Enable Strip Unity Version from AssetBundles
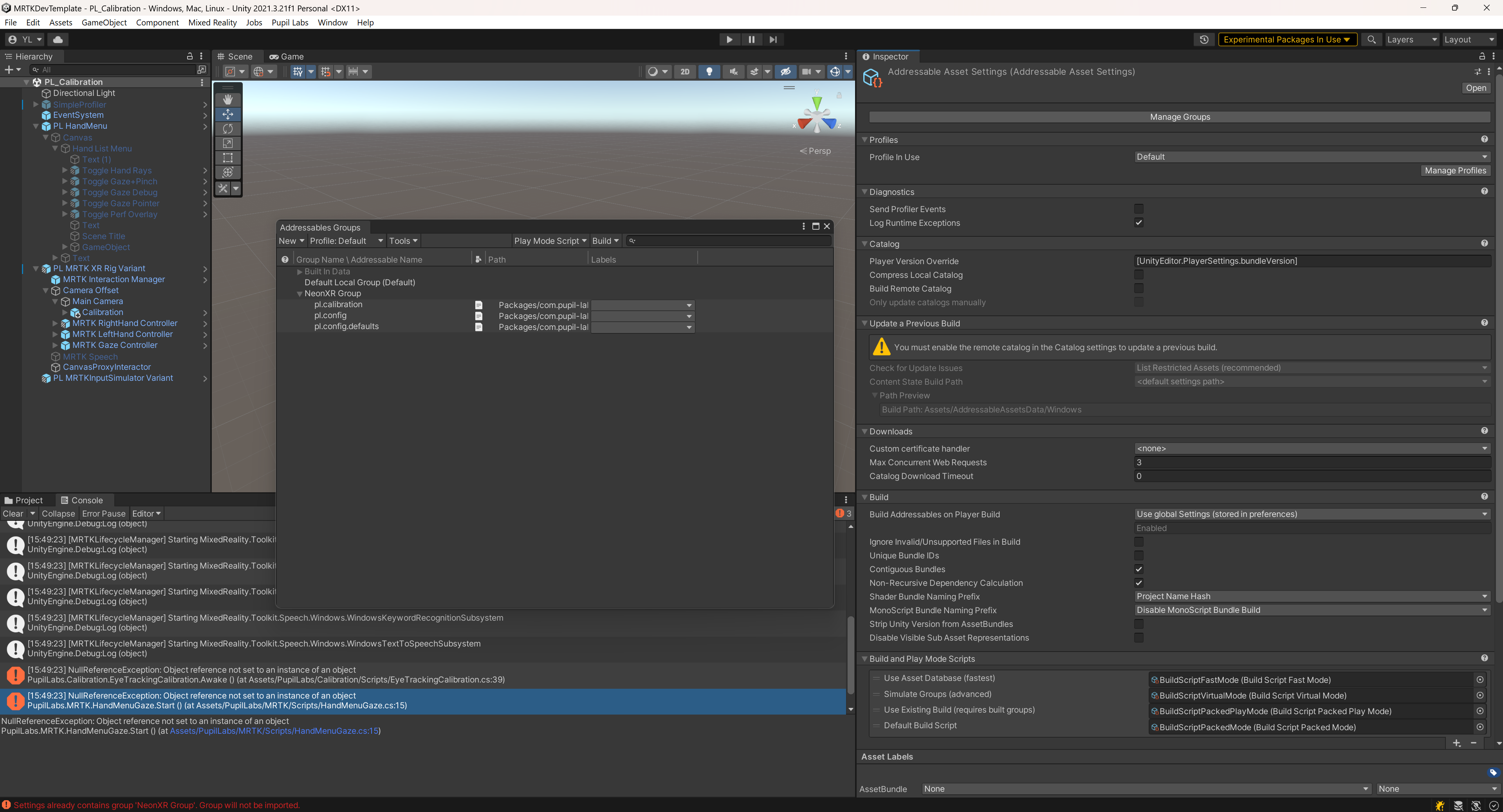Image resolution: width=1503 pixels, height=812 pixels. click(x=1139, y=624)
